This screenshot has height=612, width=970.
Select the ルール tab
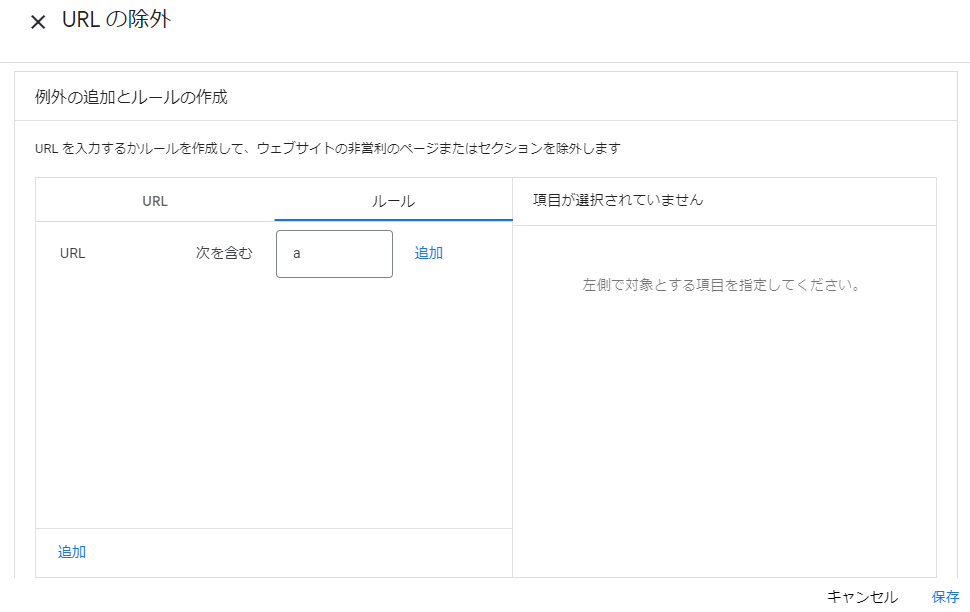(393, 200)
